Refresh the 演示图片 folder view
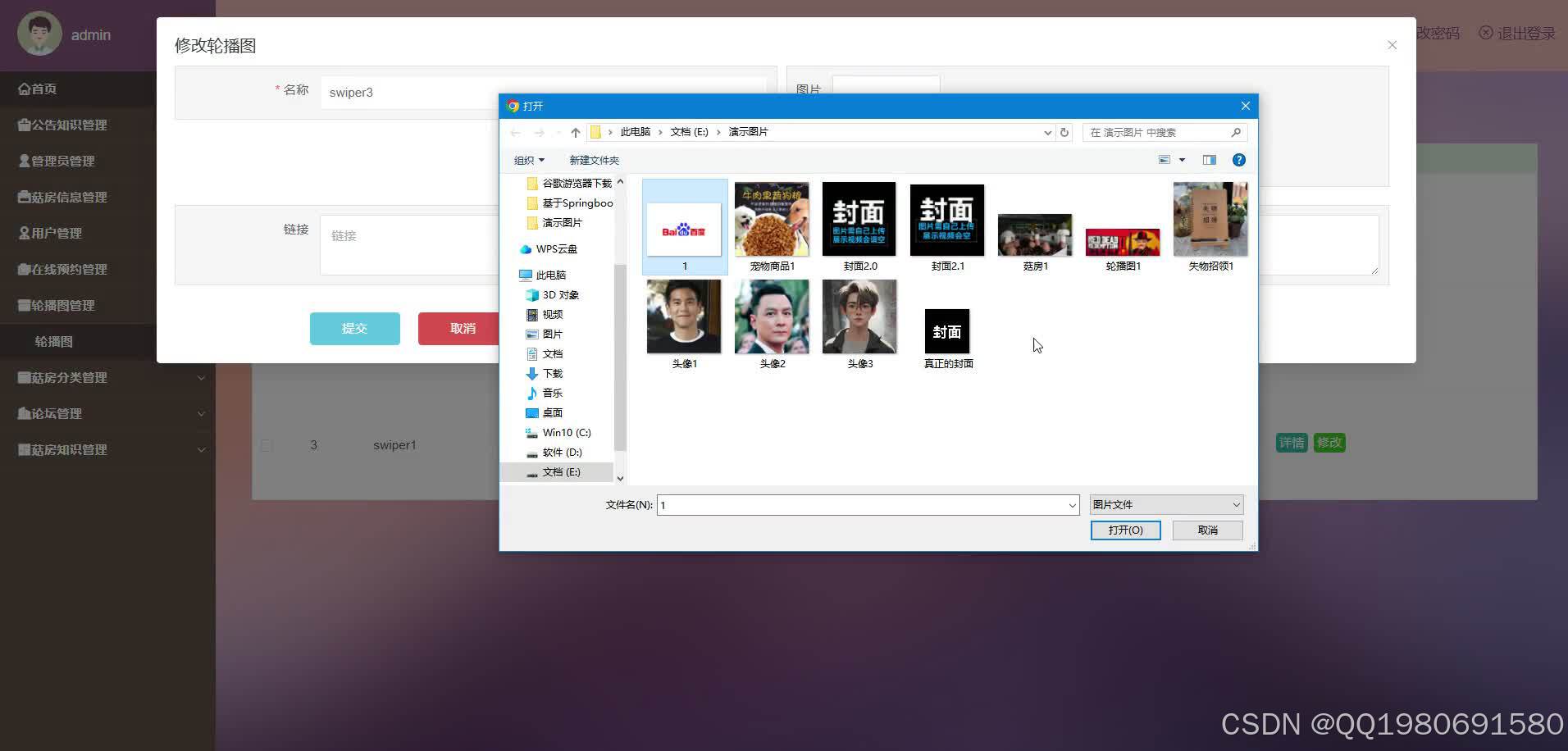This screenshot has height=751, width=1568. pyautogui.click(x=1064, y=132)
